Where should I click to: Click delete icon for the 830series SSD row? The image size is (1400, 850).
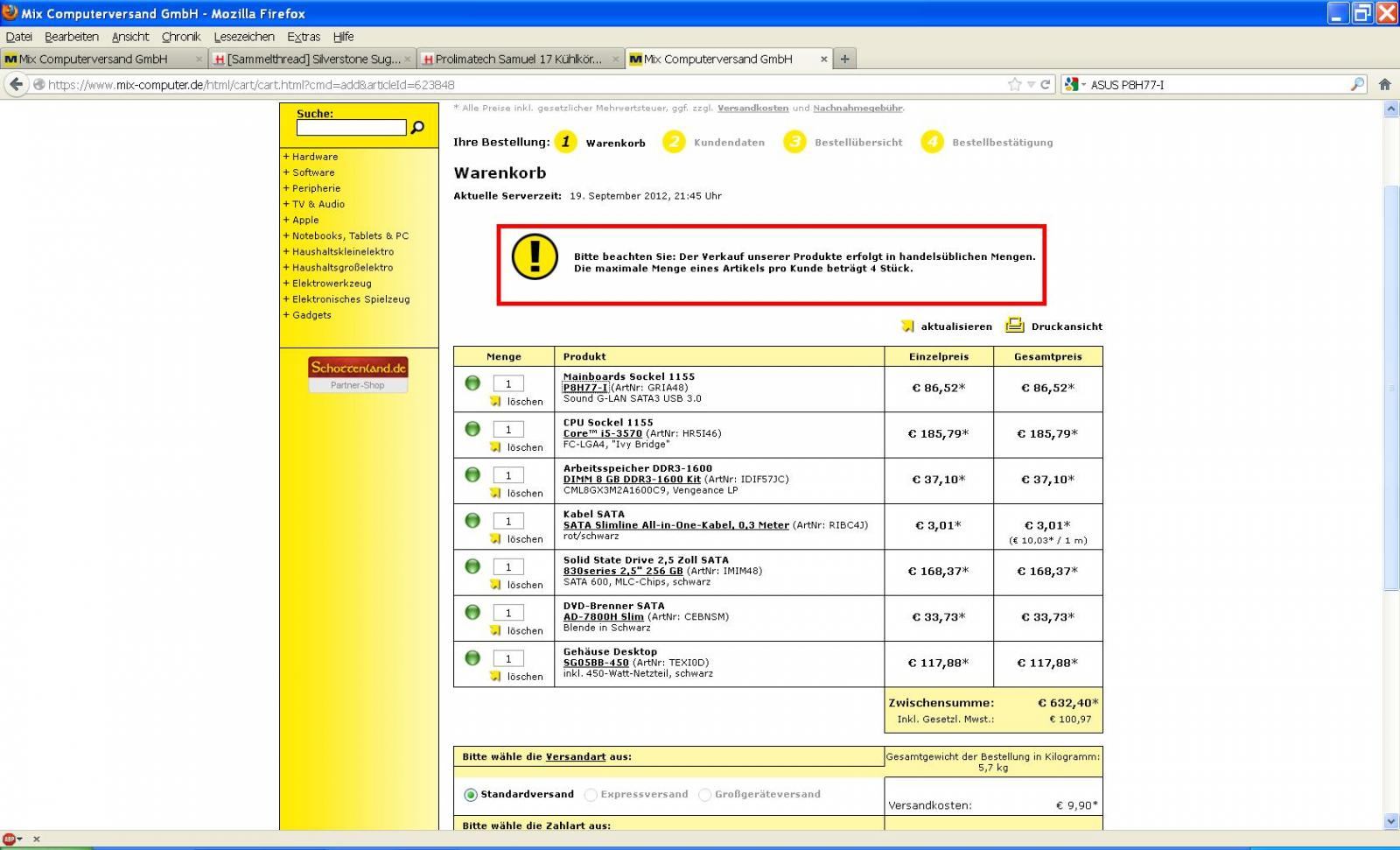click(495, 584)
